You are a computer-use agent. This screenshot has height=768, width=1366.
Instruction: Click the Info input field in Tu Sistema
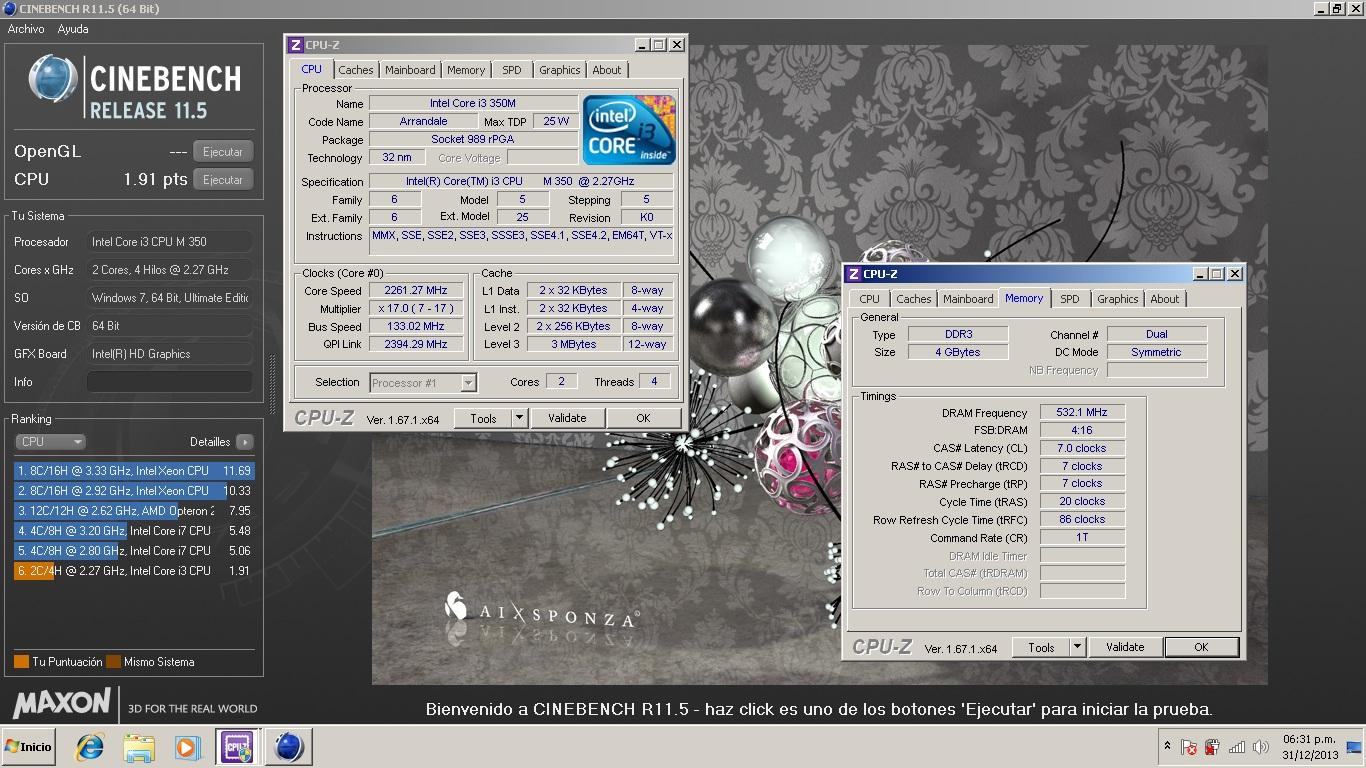pos(170,382)
